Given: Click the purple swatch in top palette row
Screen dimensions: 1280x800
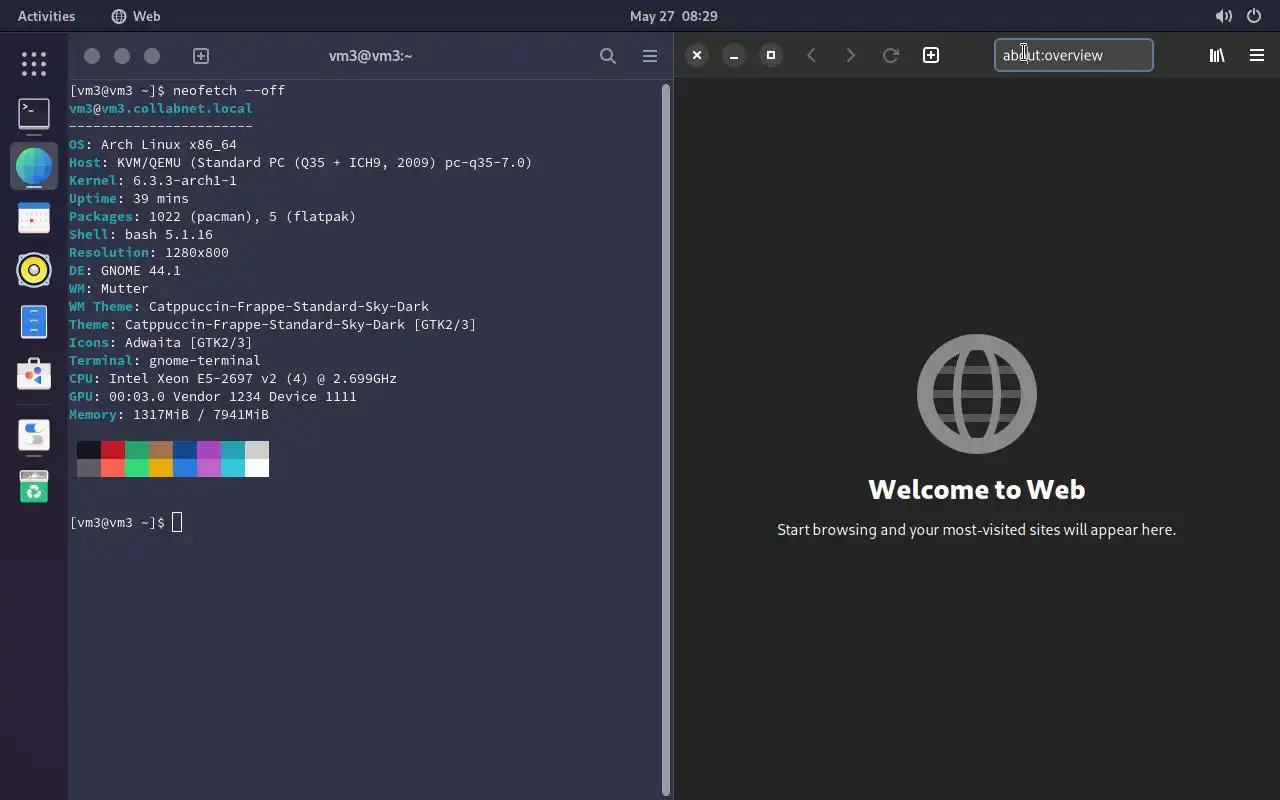Looking at the screenshot, I should pyautogui.click(x=209, y=450).
